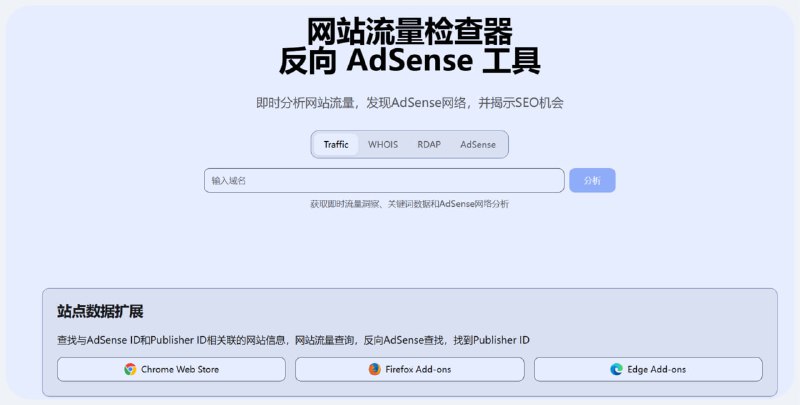
Task: Select the Traffic tab
Action: pyautogui.click(x=336, y=144)
